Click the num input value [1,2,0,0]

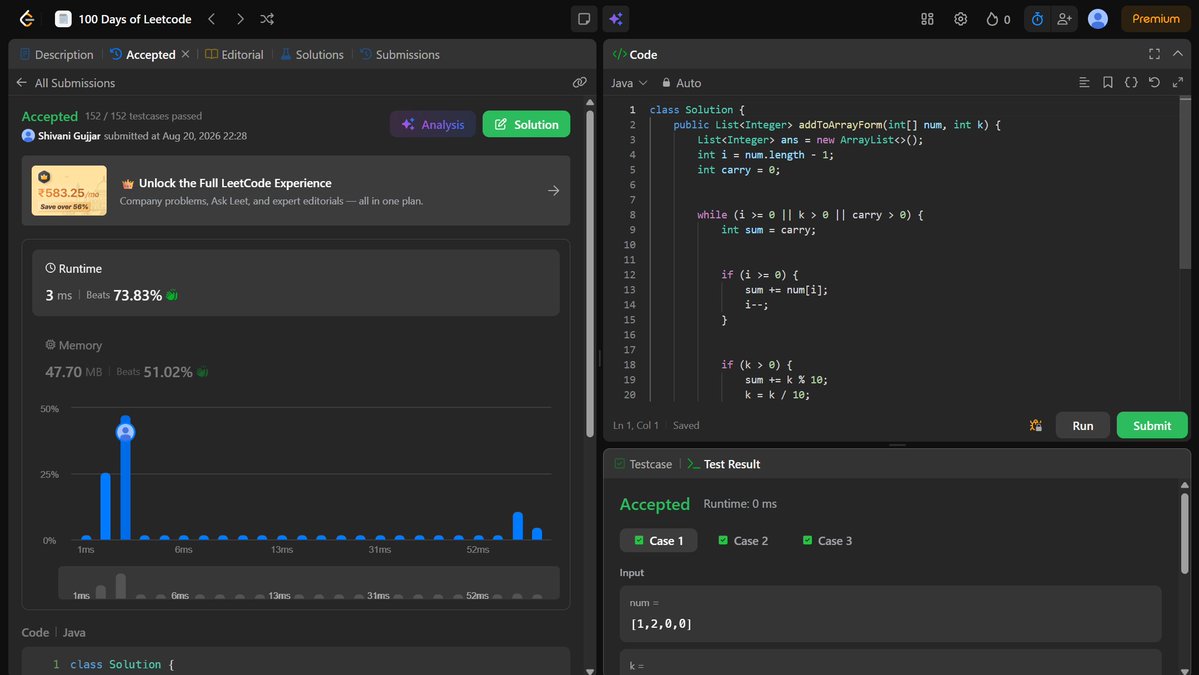(661, 624)
